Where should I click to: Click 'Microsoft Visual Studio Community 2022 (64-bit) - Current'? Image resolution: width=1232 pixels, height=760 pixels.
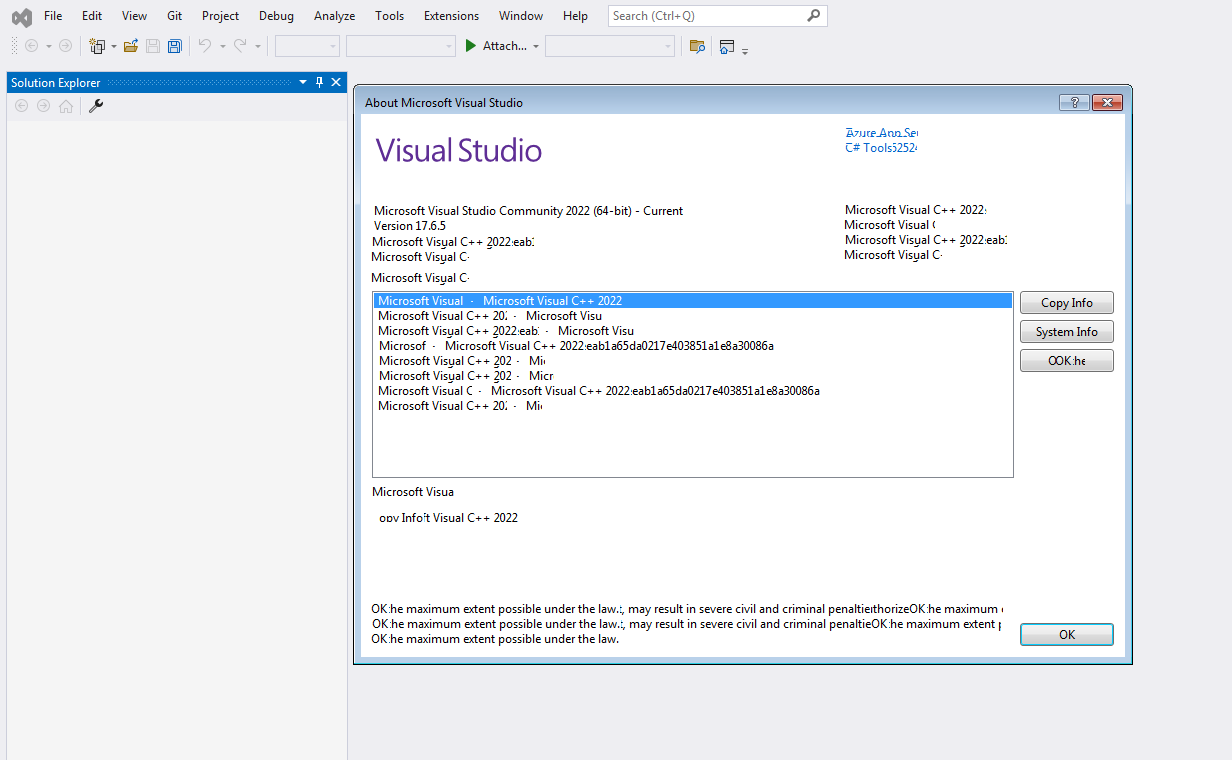[528, 211]
